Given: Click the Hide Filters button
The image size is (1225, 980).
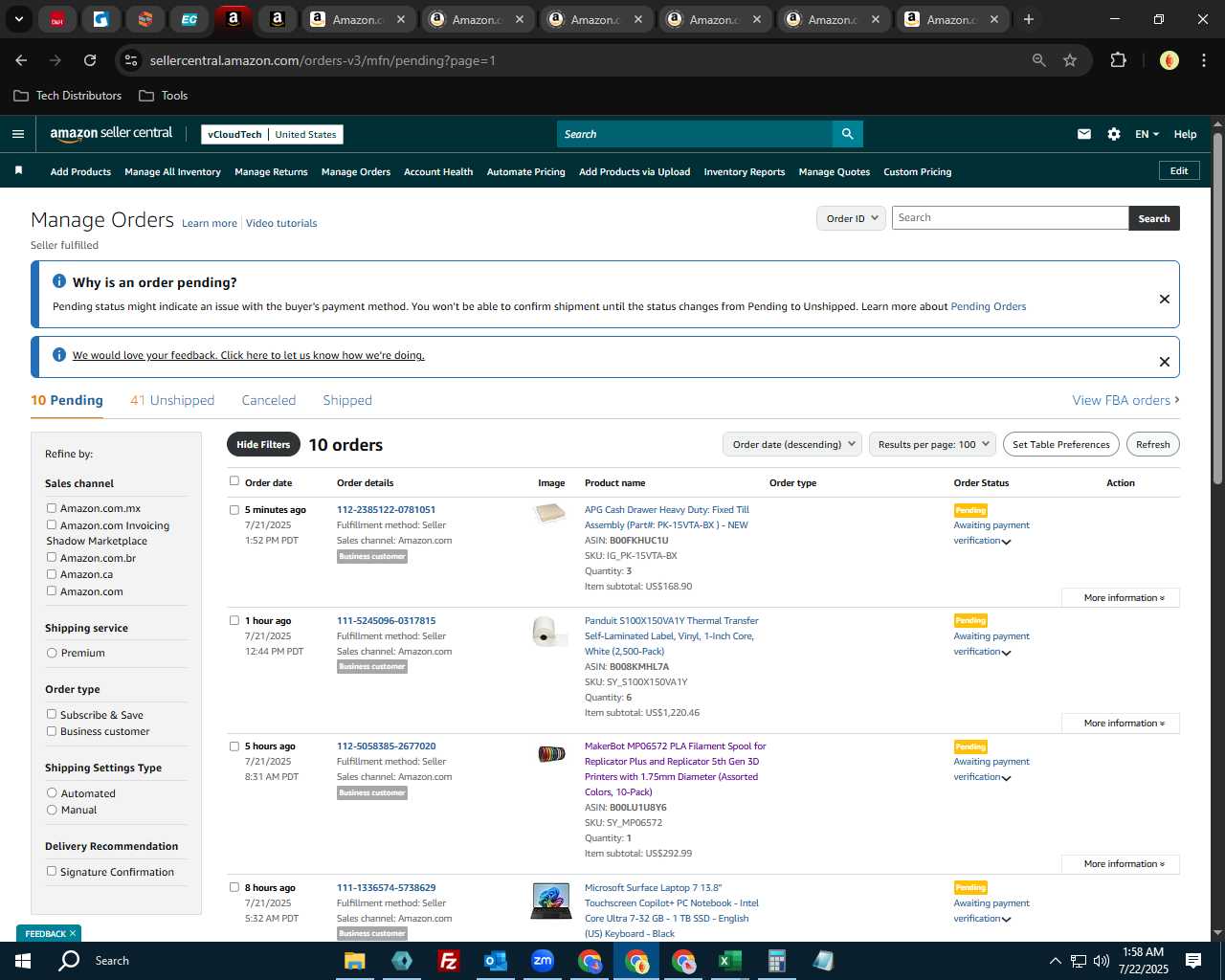Looking at the screenshot, I should [x=263, y=444].
